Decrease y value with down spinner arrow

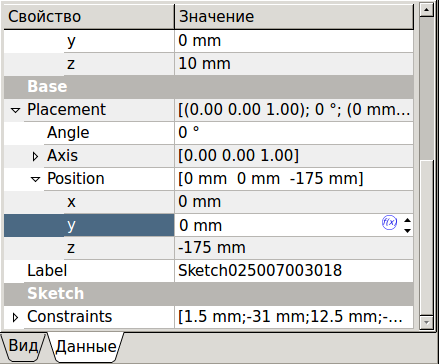click(407, 231)
